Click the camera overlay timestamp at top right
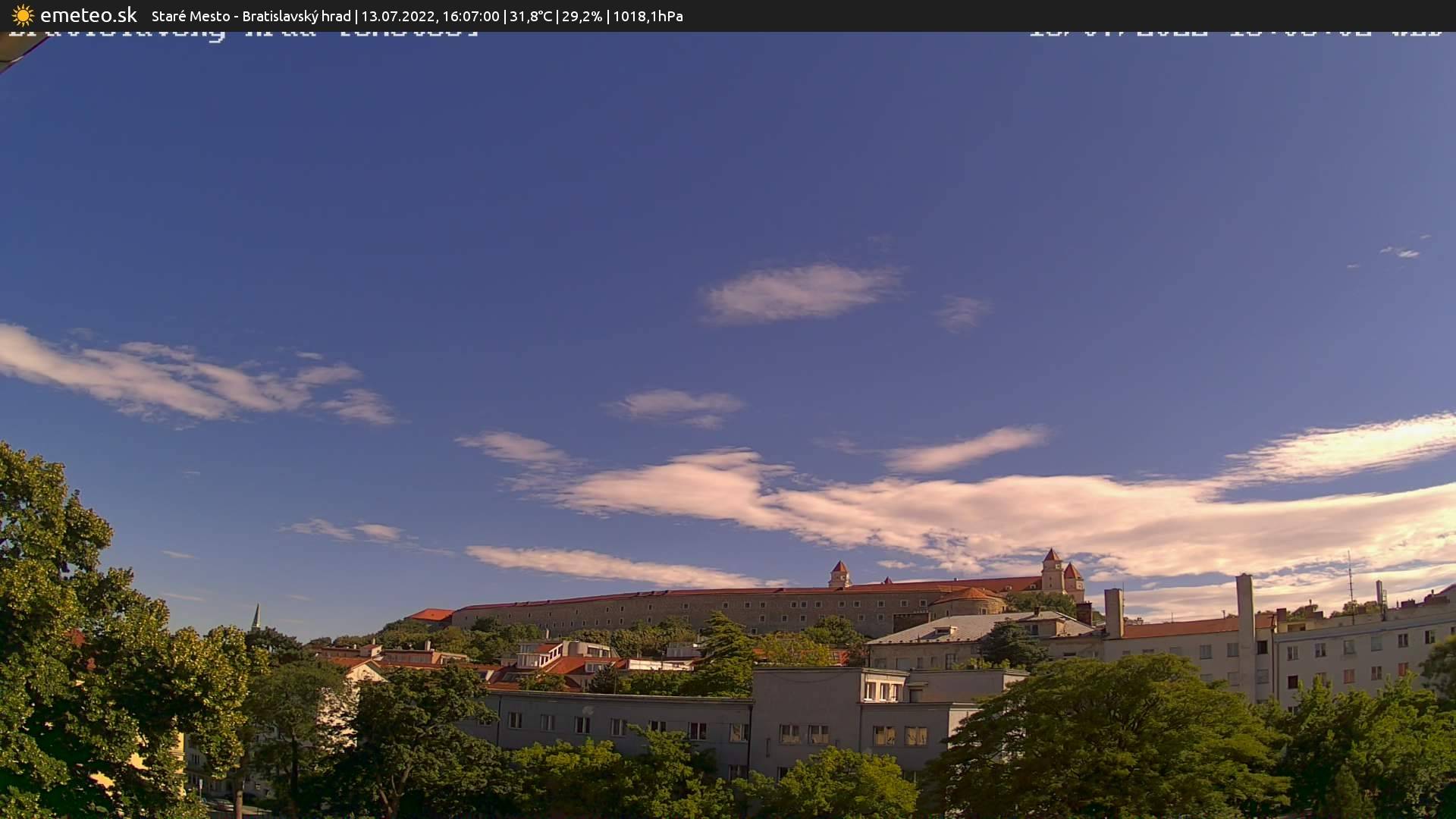The image size is (1456, 819). (1235, 33)
